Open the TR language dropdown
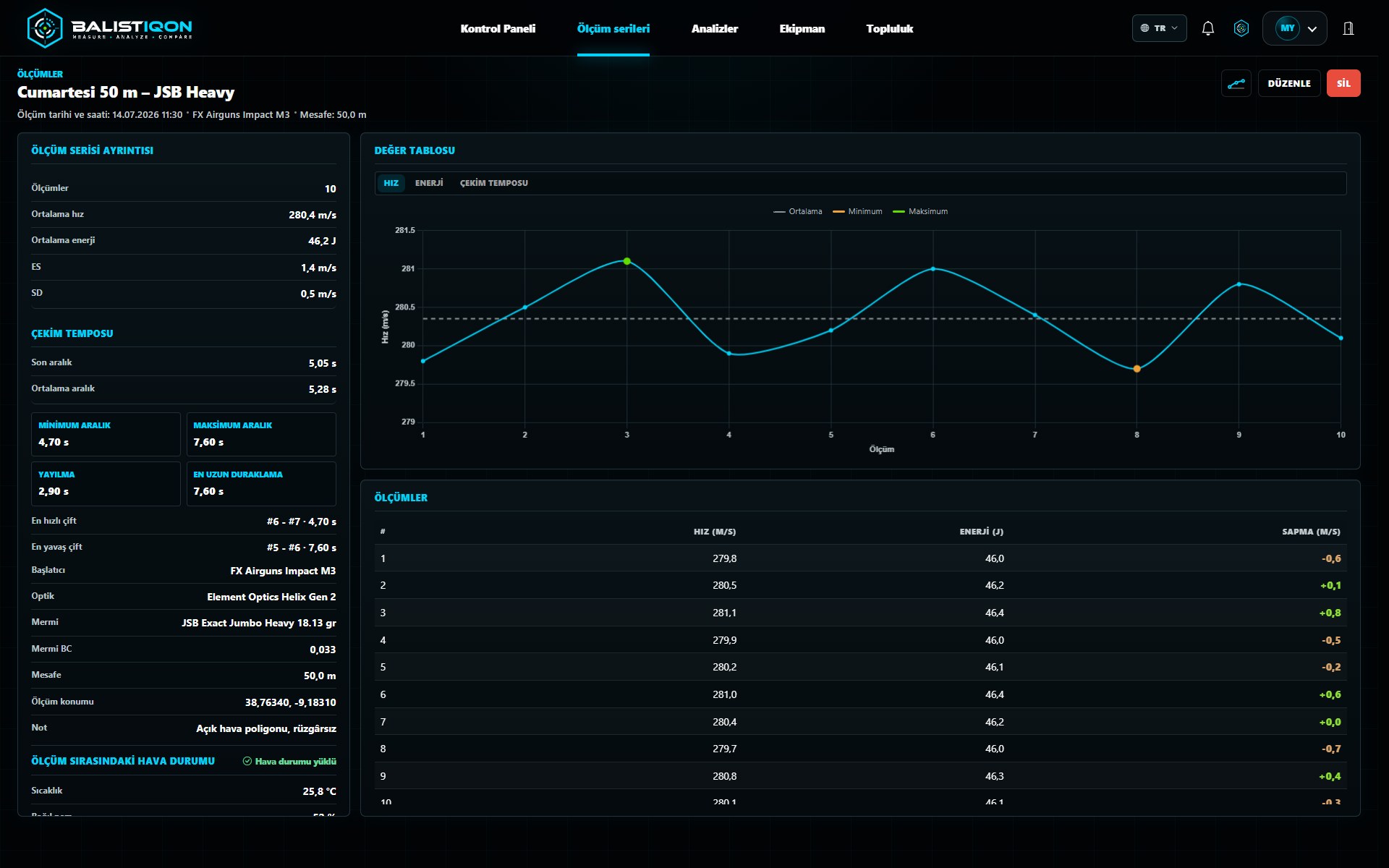Screen dimensions: 1389x868 pos(1159,28)
